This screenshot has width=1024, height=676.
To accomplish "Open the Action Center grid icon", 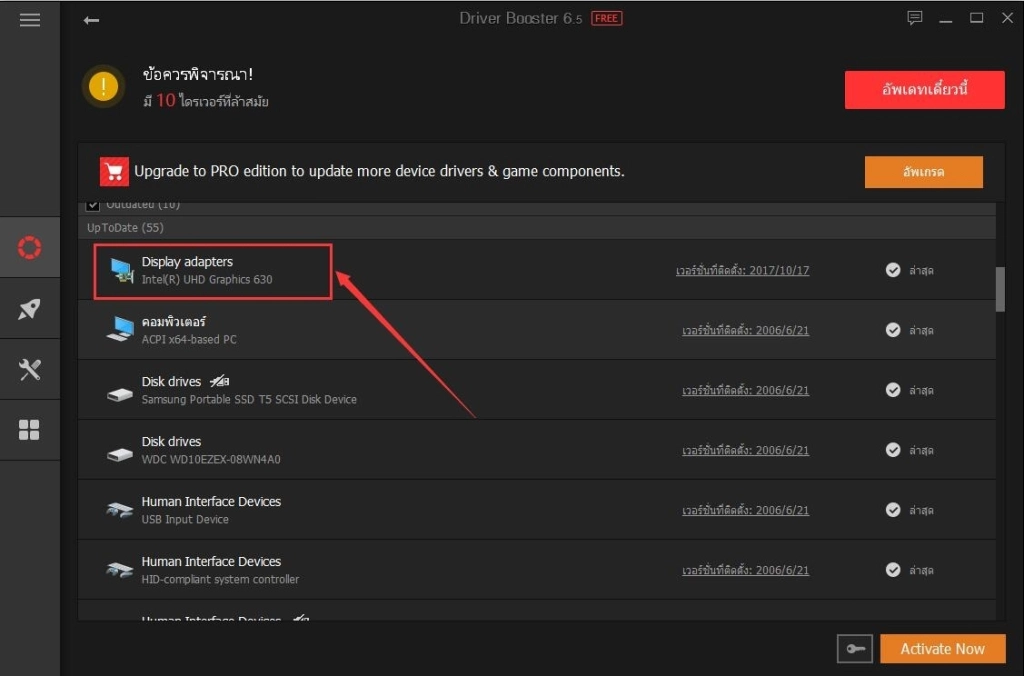I will point(29,430).
